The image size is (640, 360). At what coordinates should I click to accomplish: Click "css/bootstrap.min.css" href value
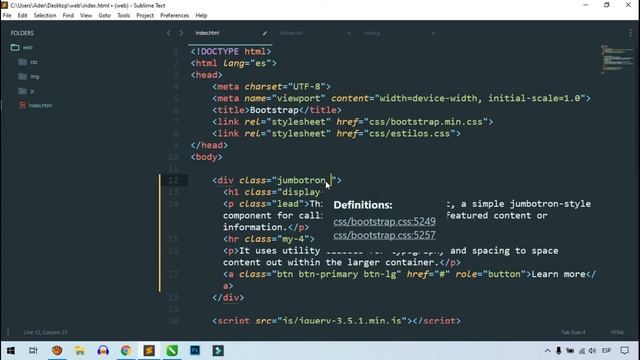click(x=426, y=122)
